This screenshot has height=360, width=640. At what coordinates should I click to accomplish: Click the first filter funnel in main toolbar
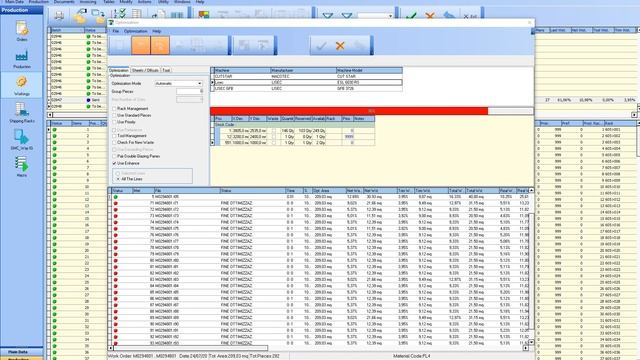(327, 16)
